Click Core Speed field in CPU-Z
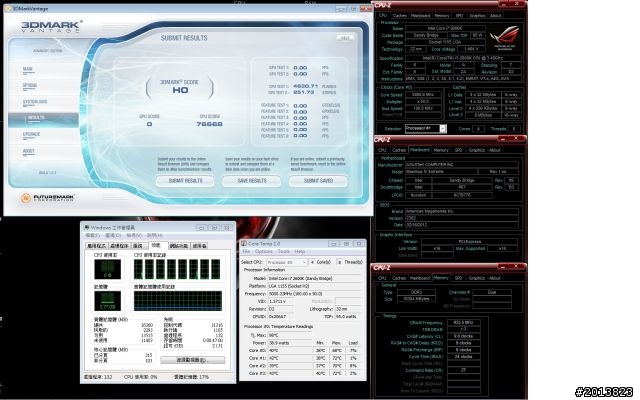The width and height of the screenshot is (640, 400). (423, 95)
